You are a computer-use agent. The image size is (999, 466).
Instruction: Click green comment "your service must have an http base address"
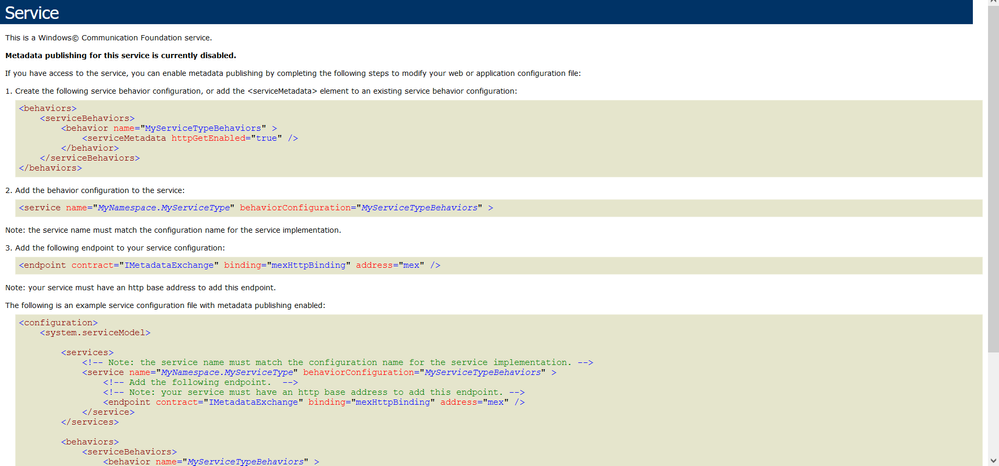point(314,393)
